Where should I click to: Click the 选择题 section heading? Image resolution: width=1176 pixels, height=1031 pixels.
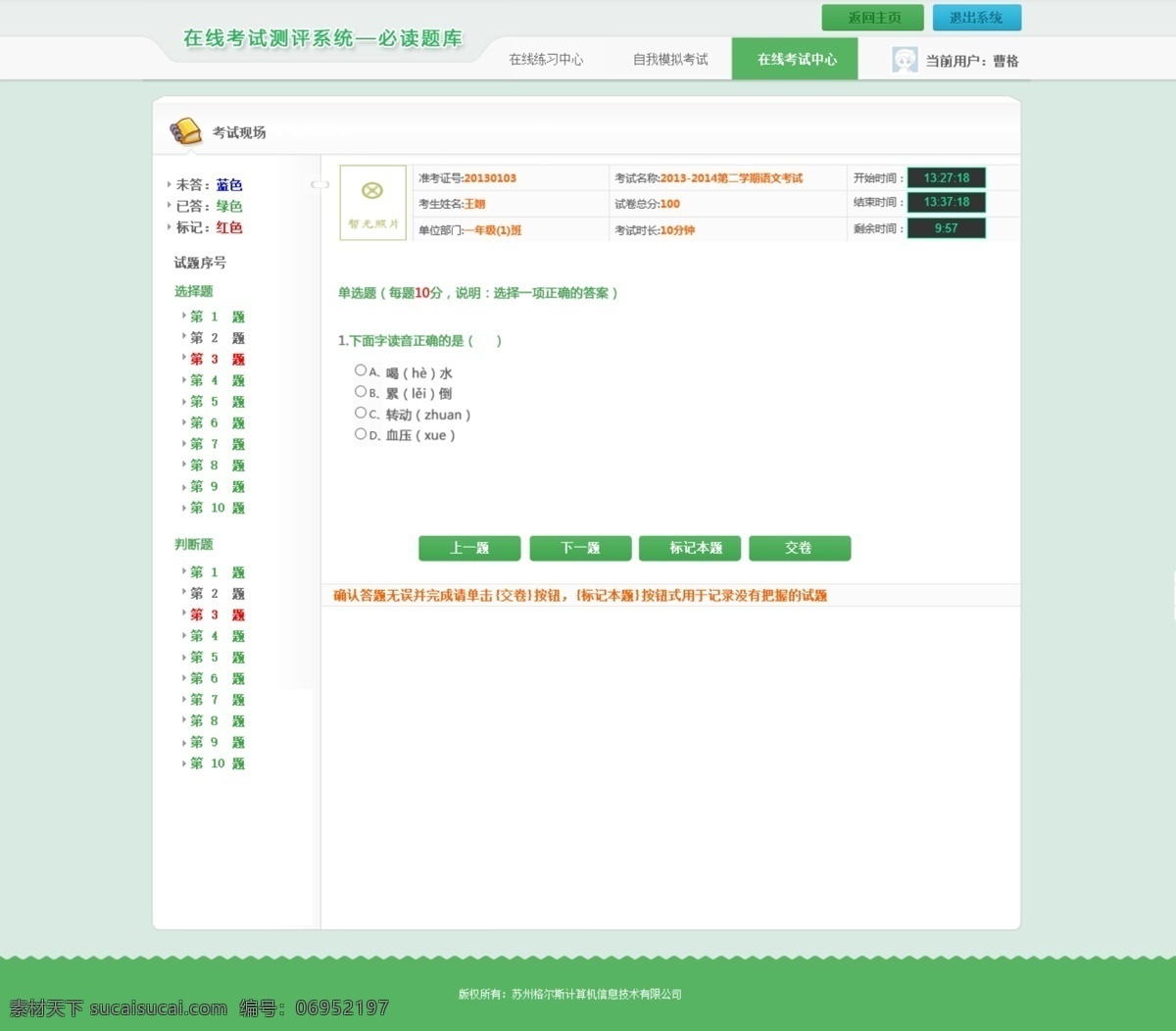pyautogui.click(x=193, y=291)
